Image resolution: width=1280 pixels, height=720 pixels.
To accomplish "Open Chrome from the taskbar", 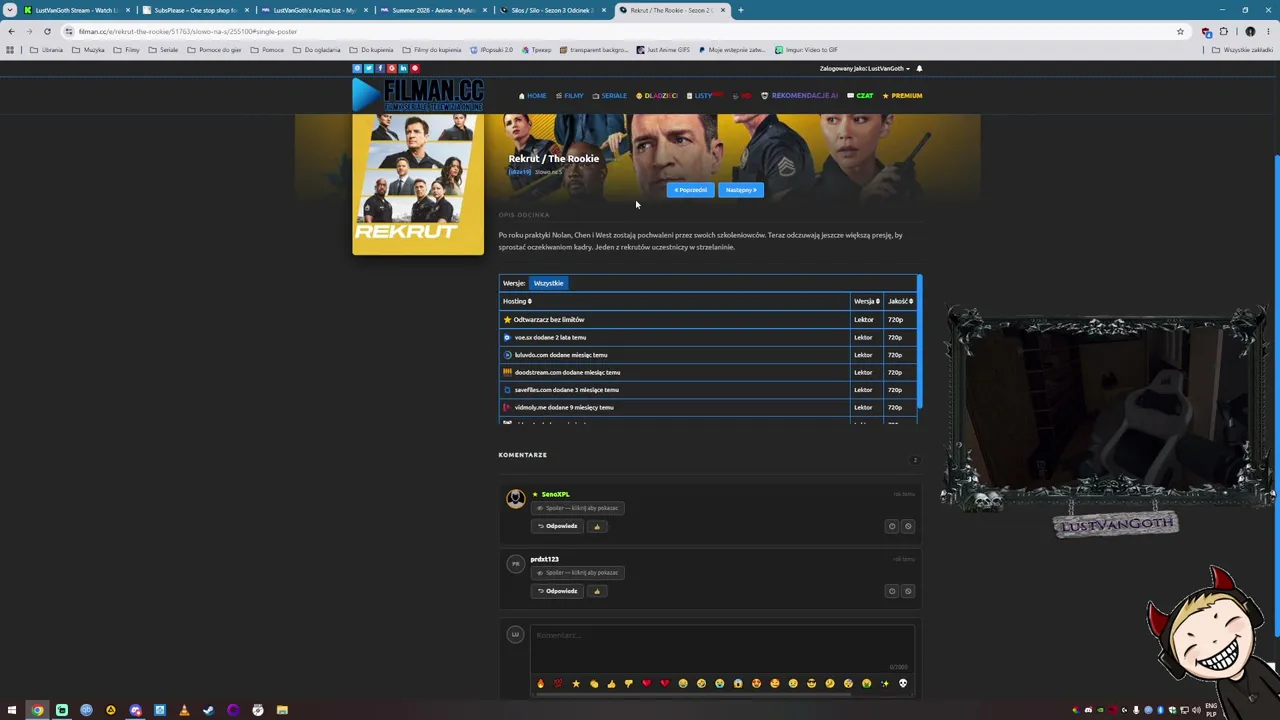I will 37,710.
